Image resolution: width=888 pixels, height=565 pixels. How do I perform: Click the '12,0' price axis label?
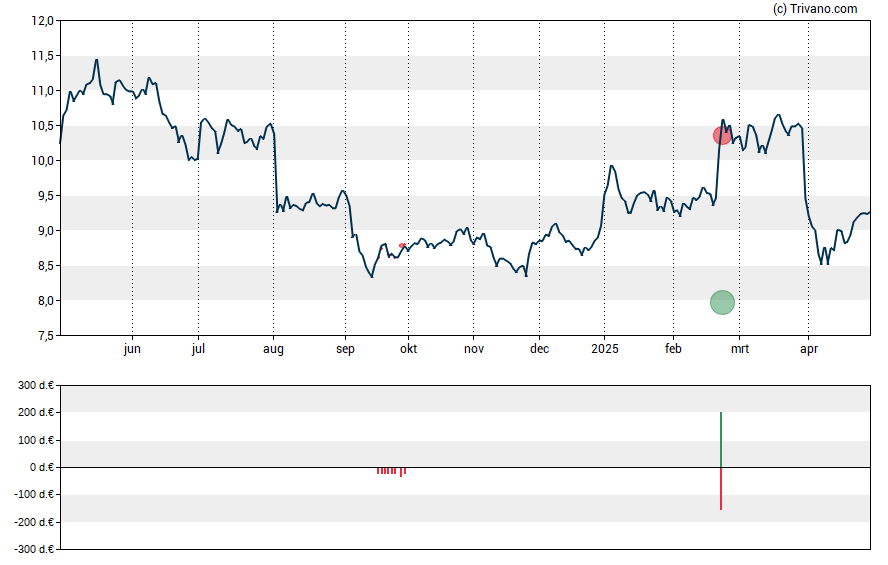click(42, 21)
